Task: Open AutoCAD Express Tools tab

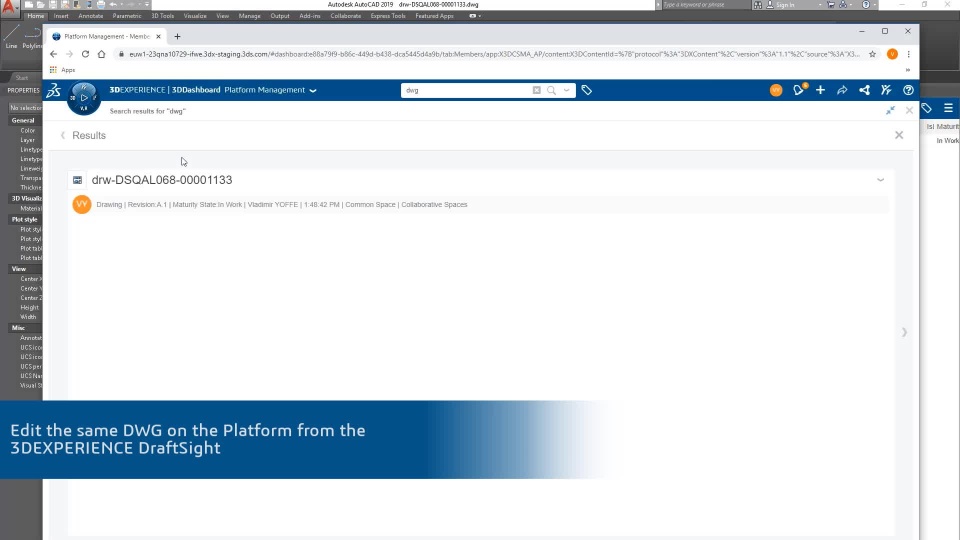Action: [388, 16]
